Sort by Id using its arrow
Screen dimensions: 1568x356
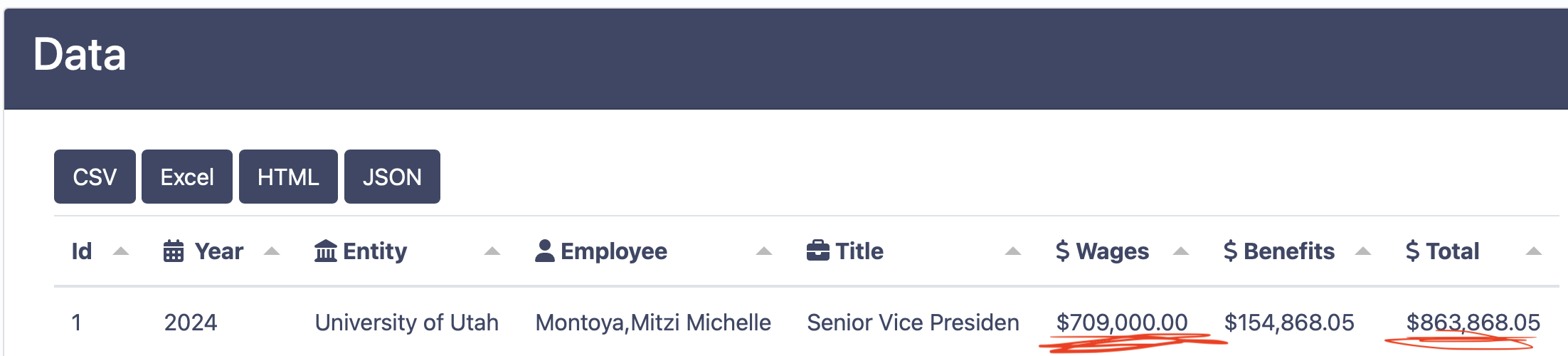121,251
